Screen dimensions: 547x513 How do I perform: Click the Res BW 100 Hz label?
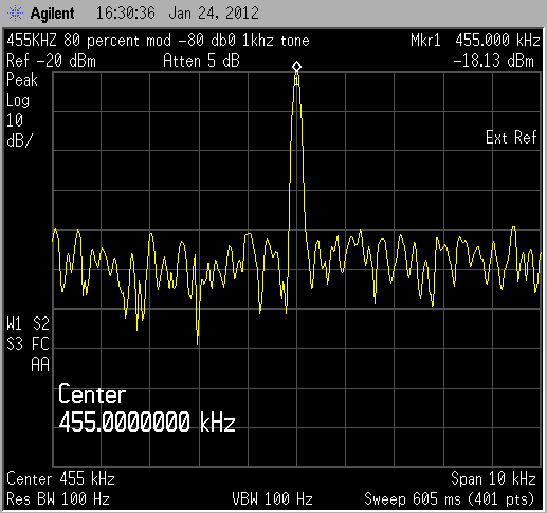58,499
